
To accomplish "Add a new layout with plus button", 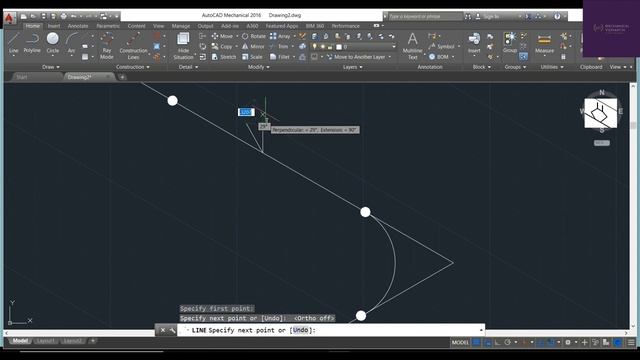I will coord(93,341).
